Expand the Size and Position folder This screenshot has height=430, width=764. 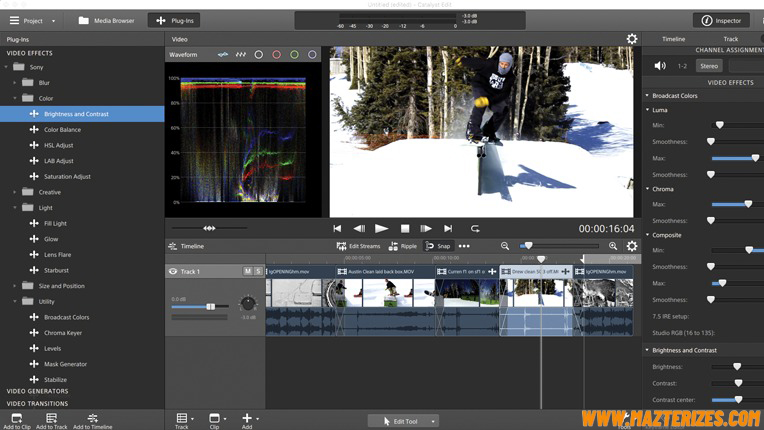15,286
